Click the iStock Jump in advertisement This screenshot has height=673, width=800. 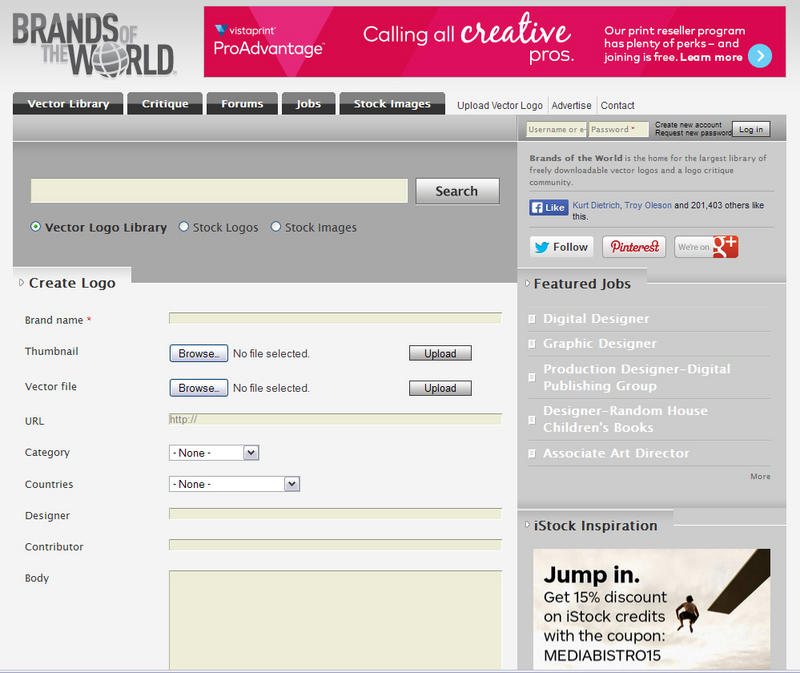652,609
